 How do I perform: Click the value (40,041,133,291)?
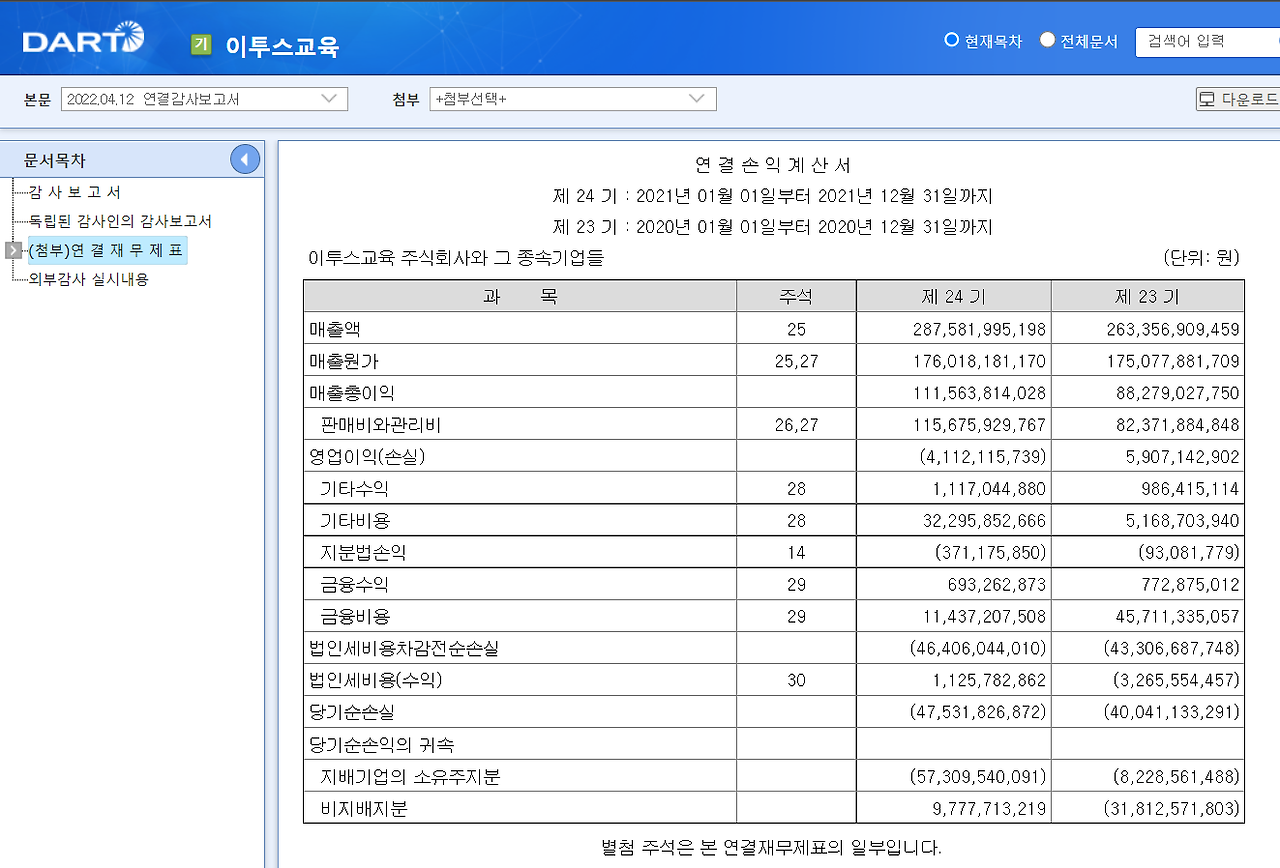pos(1172,713)
